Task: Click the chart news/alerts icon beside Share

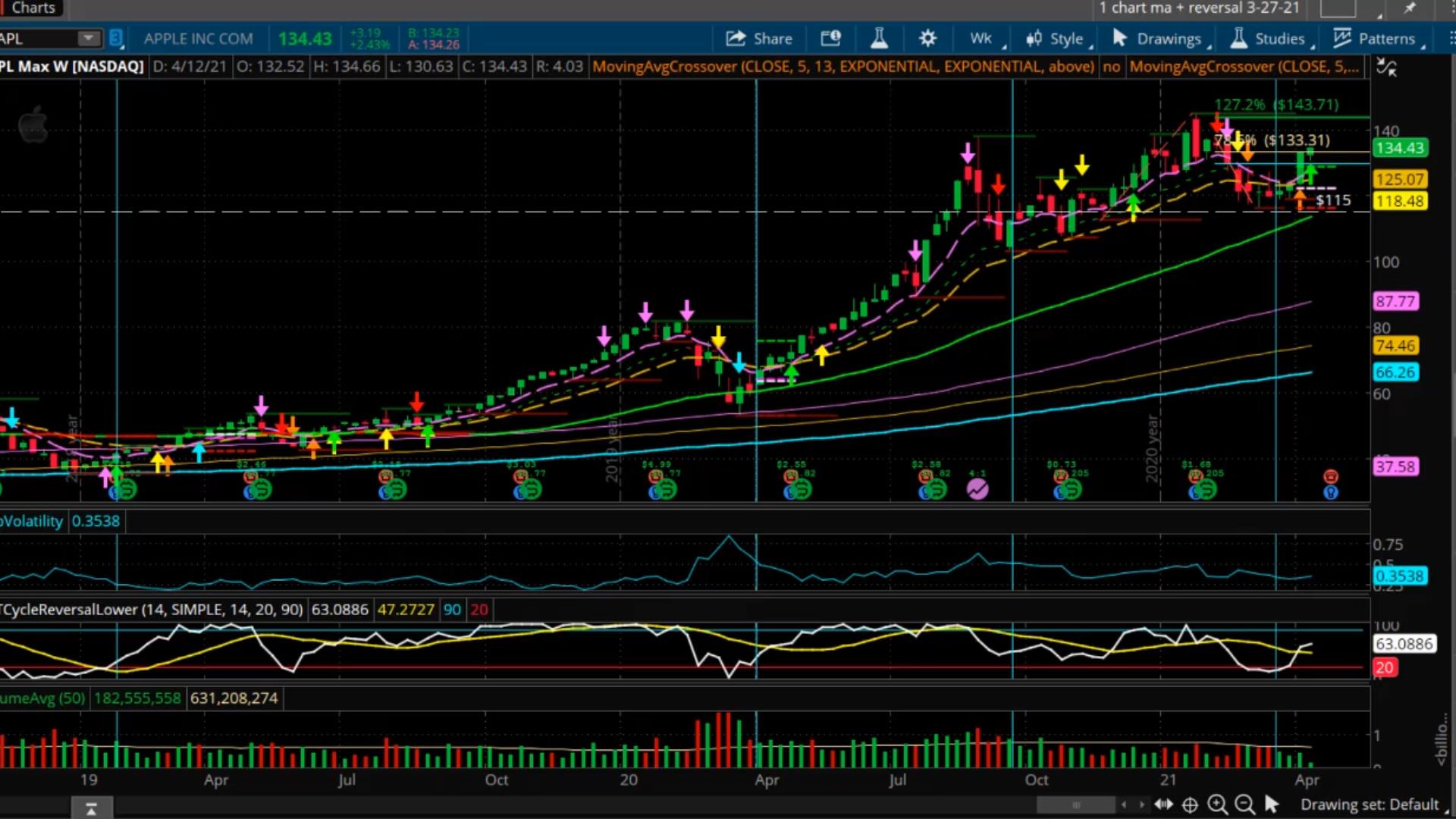Action: (x=831, y=39)
